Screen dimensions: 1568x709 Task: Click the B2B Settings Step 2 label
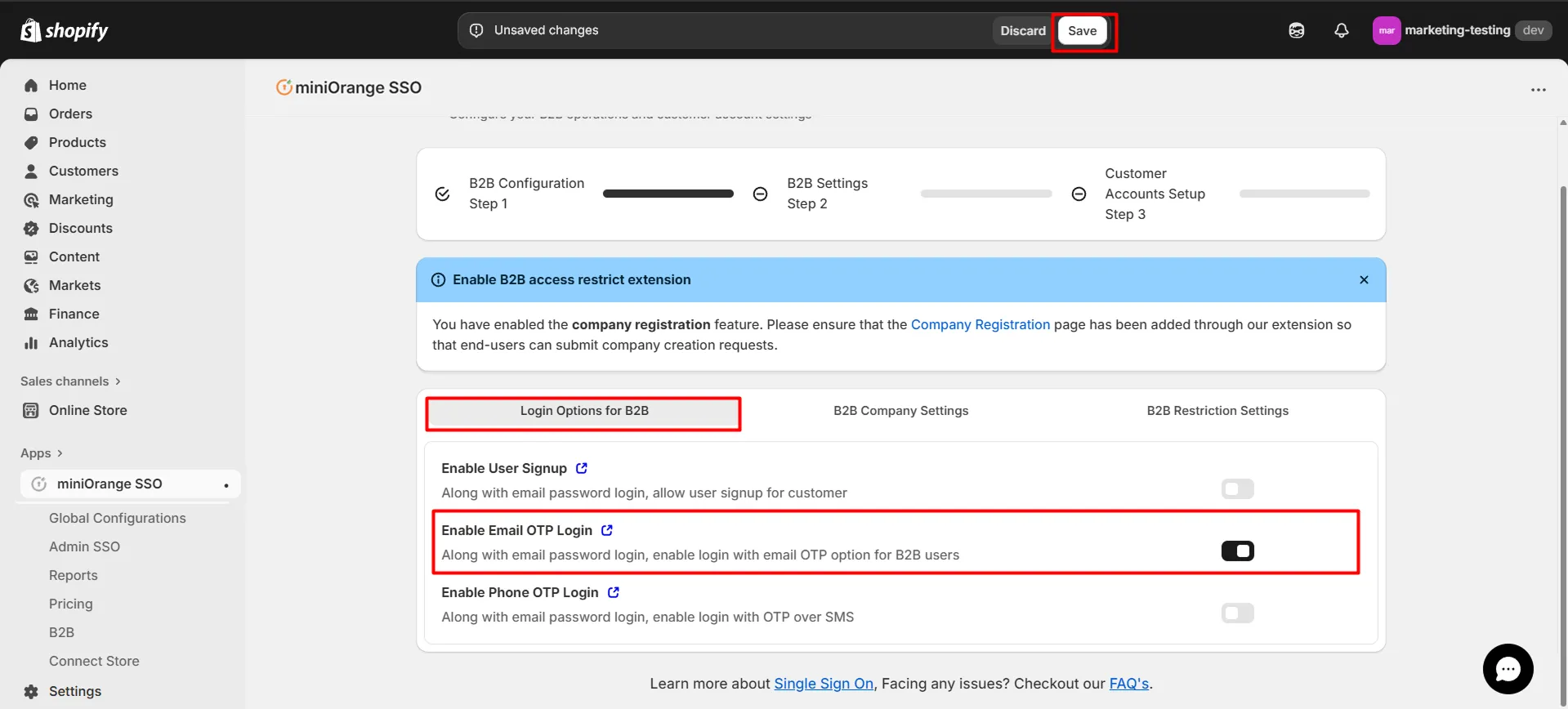[827, 194]
